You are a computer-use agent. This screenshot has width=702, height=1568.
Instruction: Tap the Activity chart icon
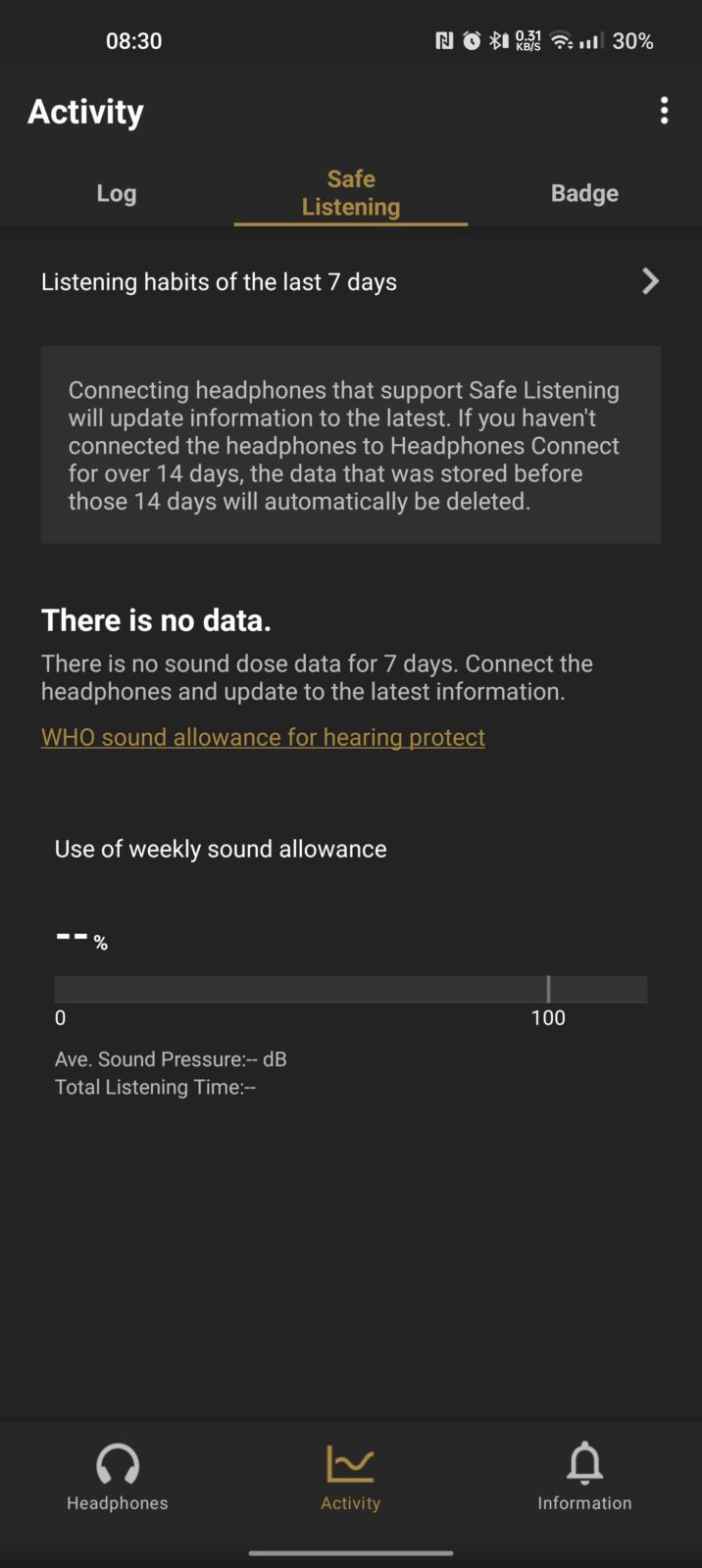350,1465
